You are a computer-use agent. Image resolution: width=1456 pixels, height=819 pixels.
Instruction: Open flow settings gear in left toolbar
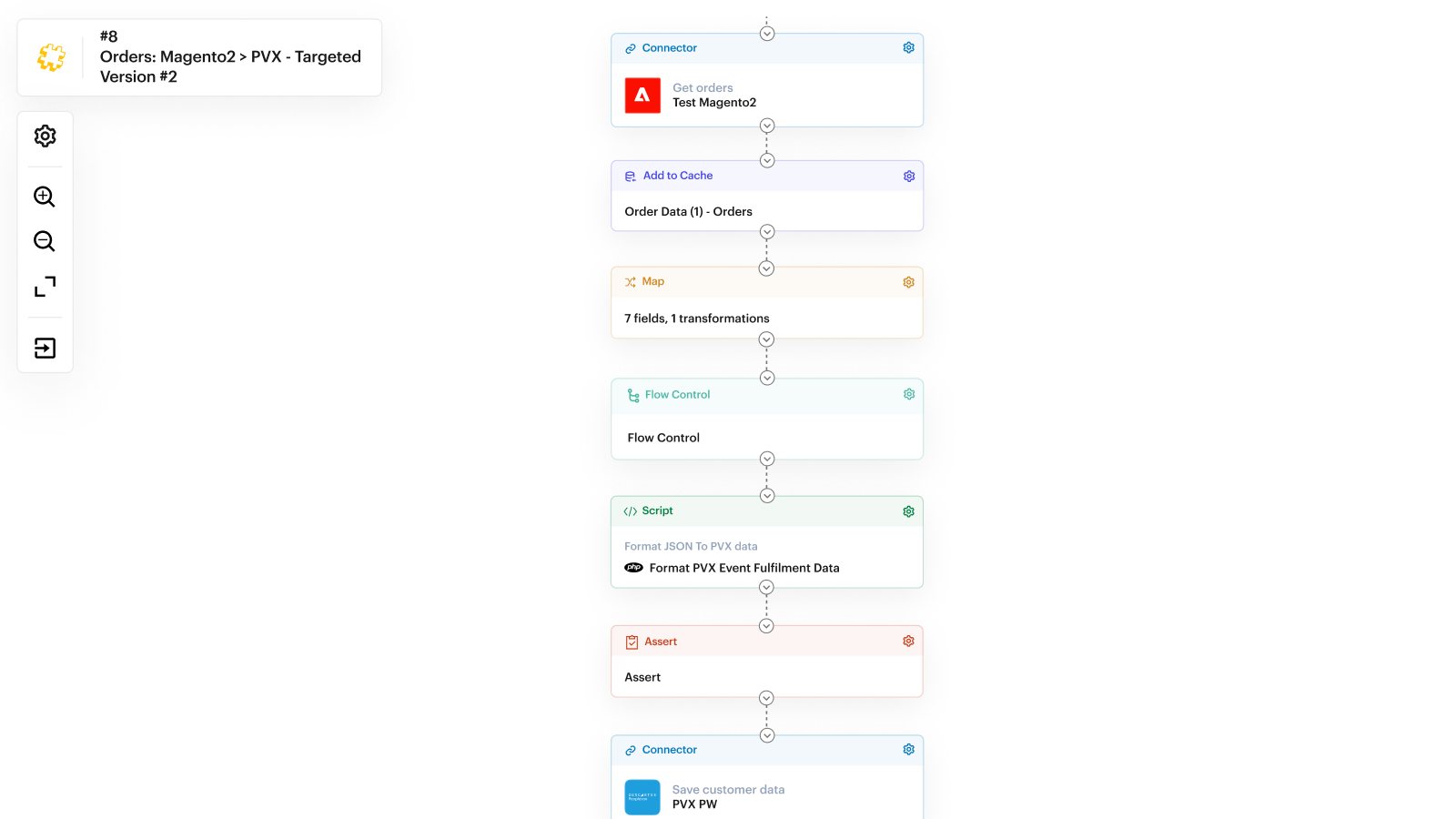pyautogui.click(x=45, y=136)
